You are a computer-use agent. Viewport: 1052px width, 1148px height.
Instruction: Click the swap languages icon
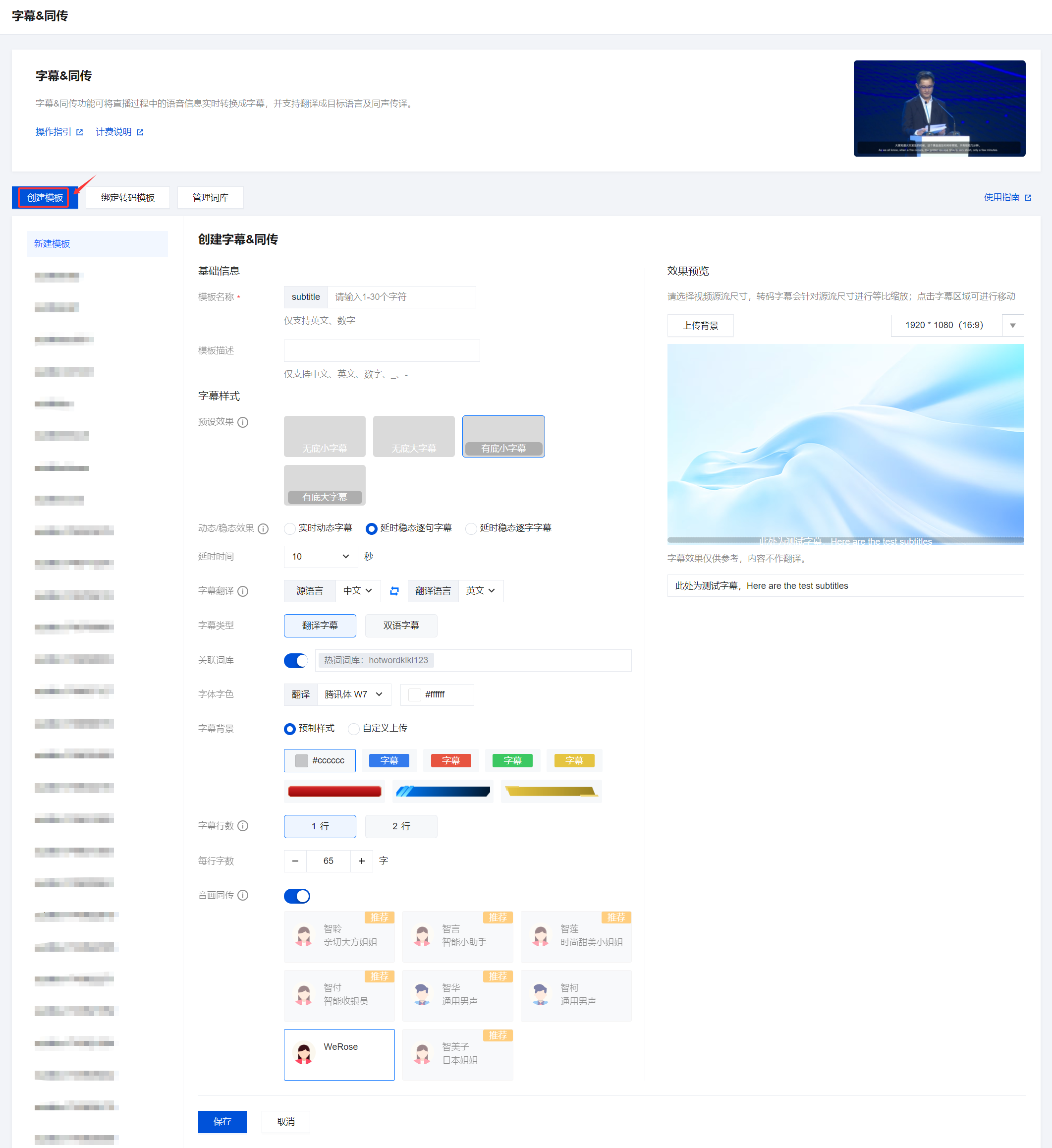(x=394, y=591)
